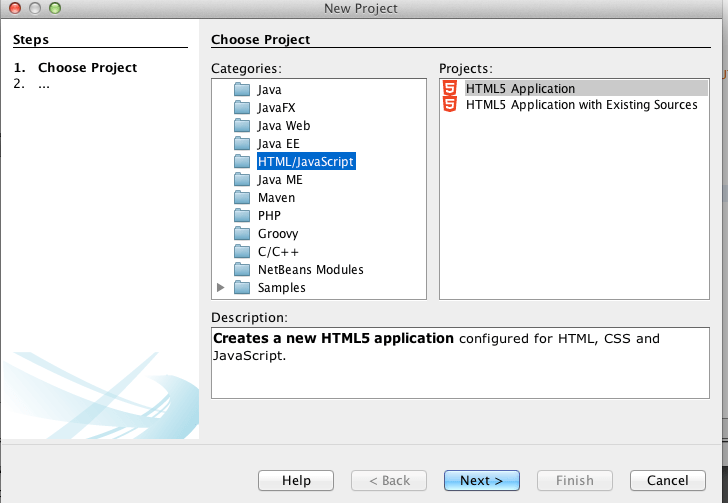Click the PHP folder icon

click(x=242, y=216)
